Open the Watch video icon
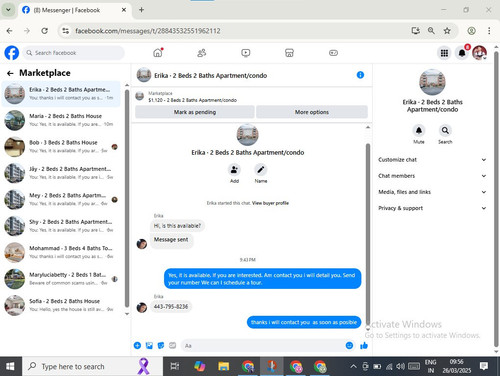The width and height of the screenshot is (500, 376). point(246,53)
